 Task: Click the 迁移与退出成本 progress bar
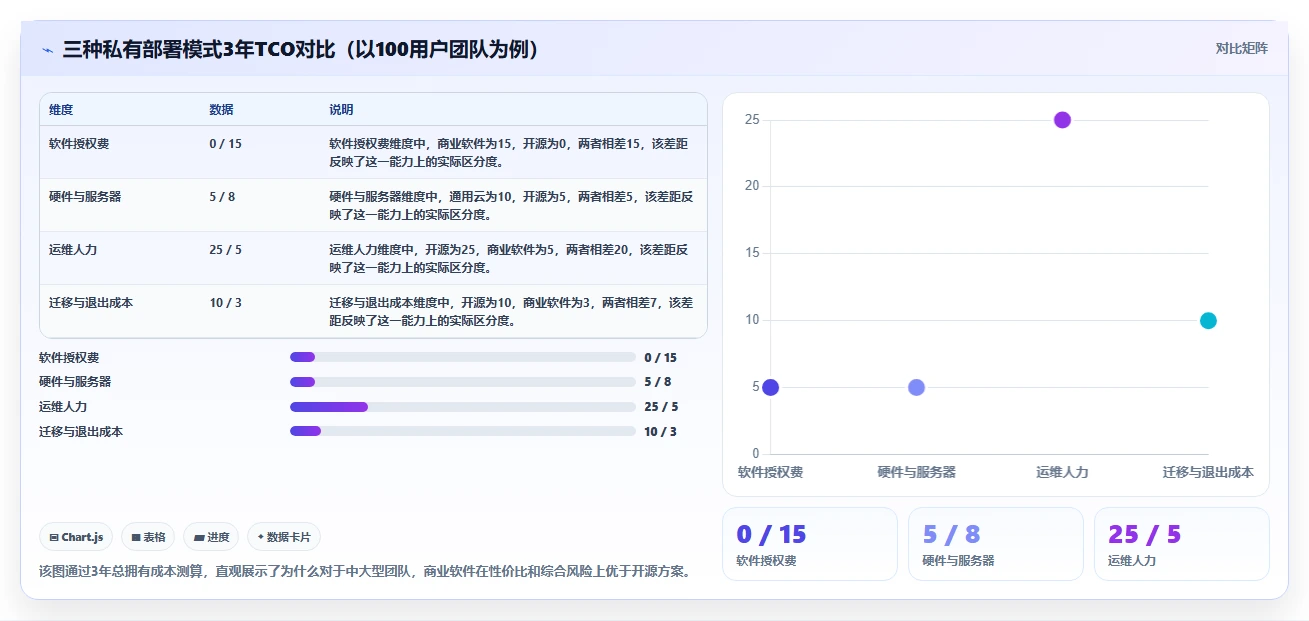(463, 431)
